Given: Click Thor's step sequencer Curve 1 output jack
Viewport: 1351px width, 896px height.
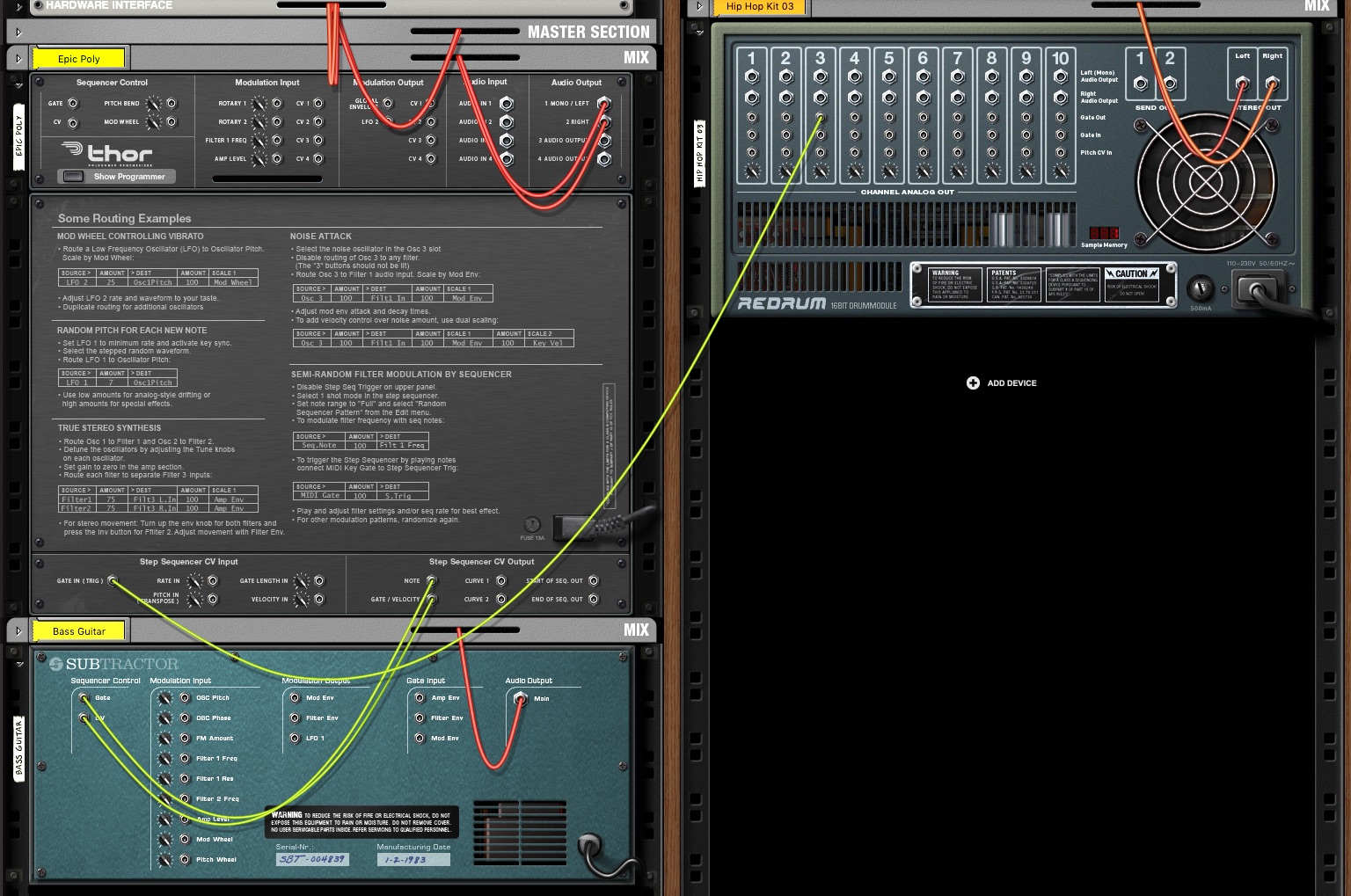Looking at the screenshot, I should pos(501,580).
